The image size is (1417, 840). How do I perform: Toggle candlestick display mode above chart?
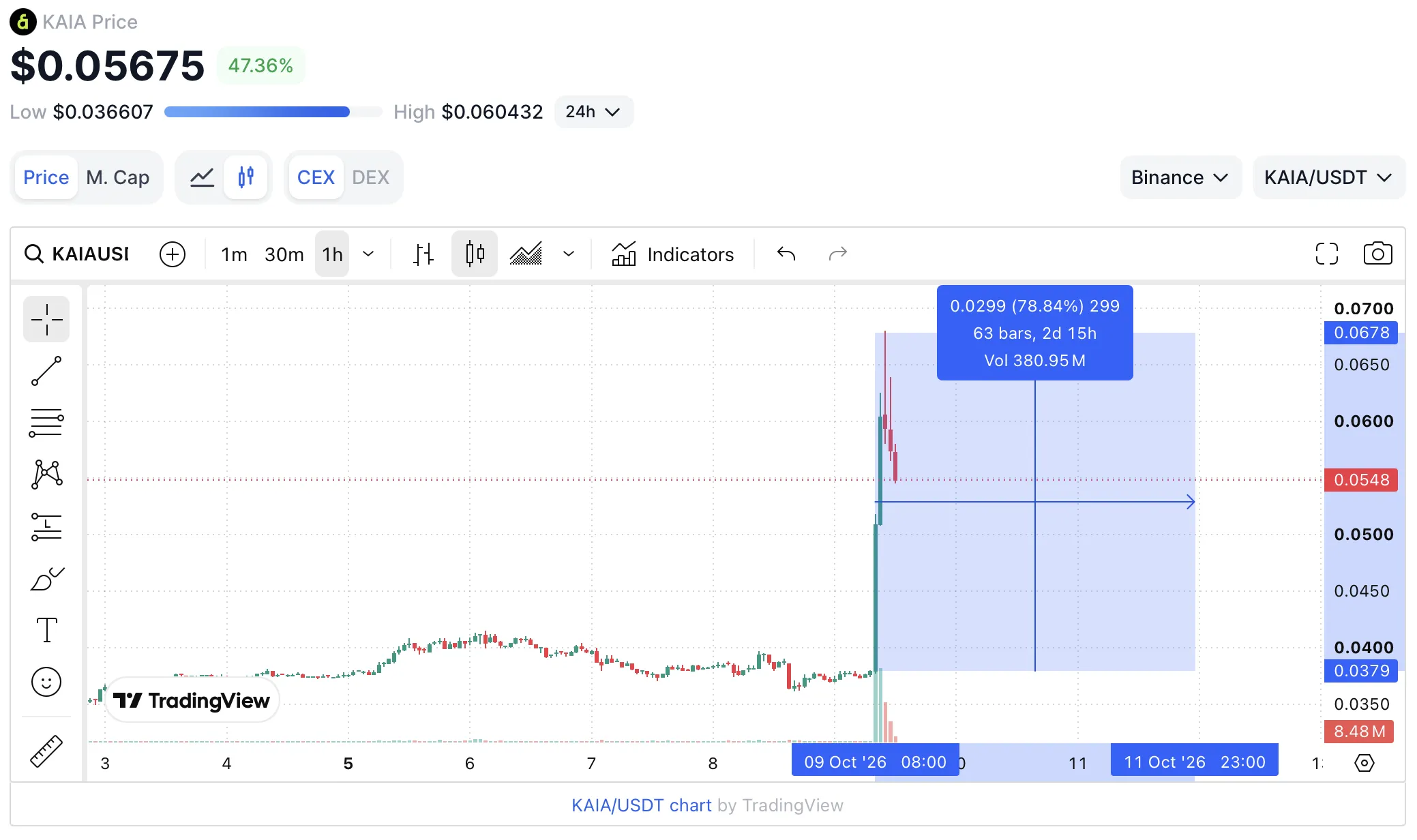coord(246,177)
